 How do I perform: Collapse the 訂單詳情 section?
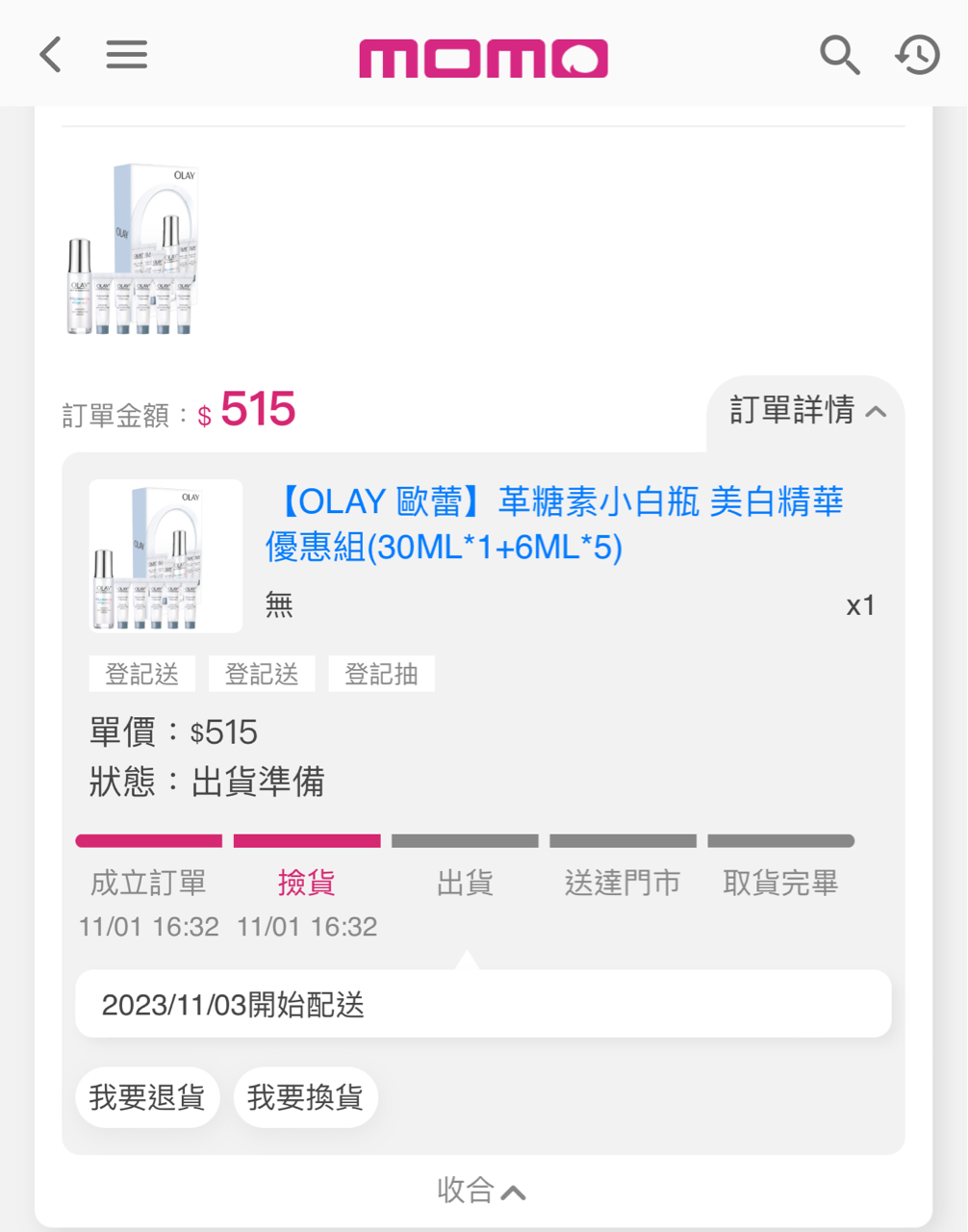tap(806, 411)
